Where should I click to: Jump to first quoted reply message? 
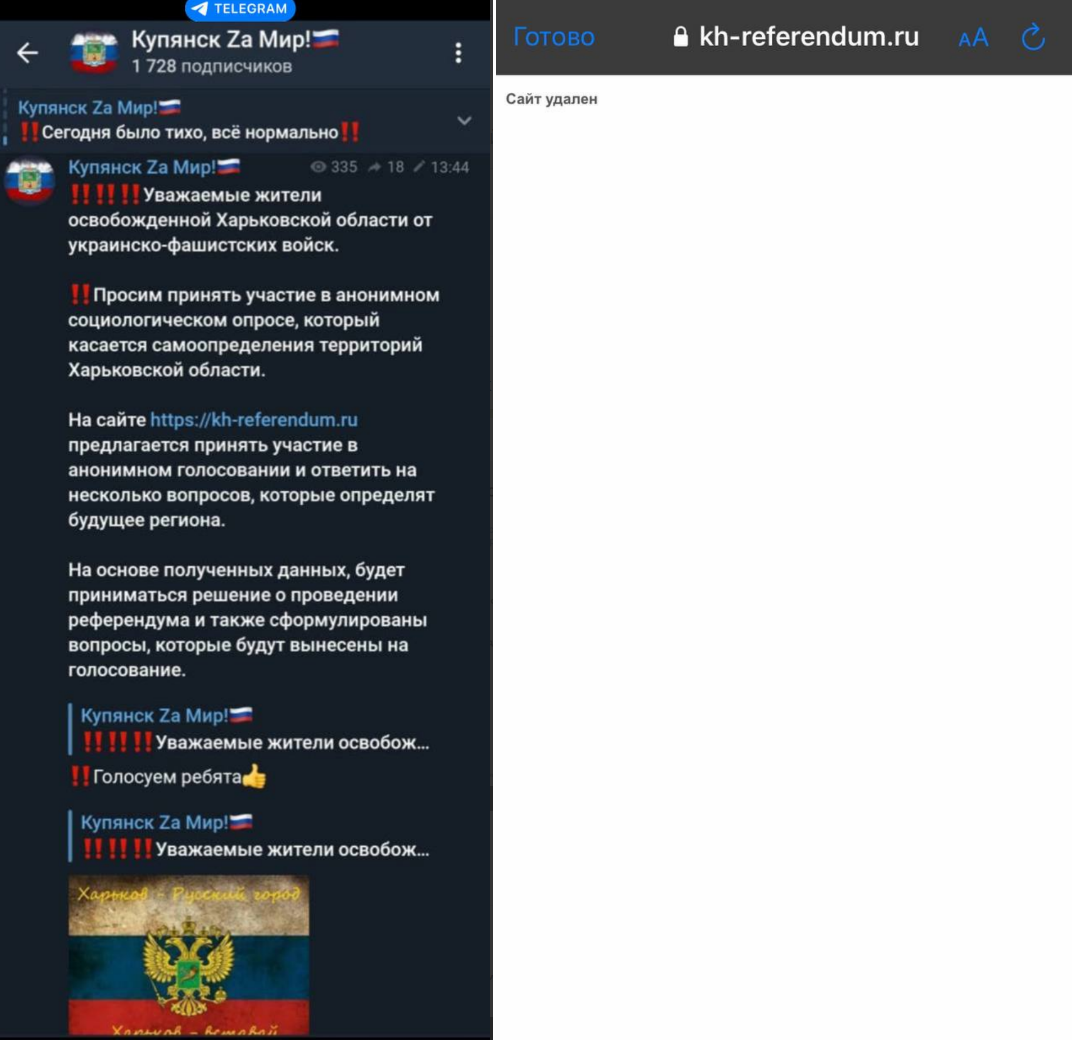coord(253,729)
